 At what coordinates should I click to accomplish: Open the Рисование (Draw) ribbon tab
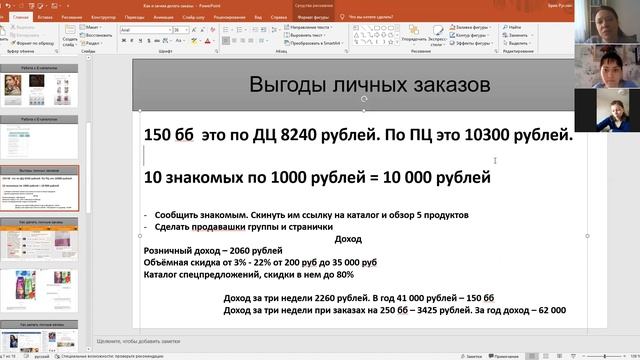point(72,17)
